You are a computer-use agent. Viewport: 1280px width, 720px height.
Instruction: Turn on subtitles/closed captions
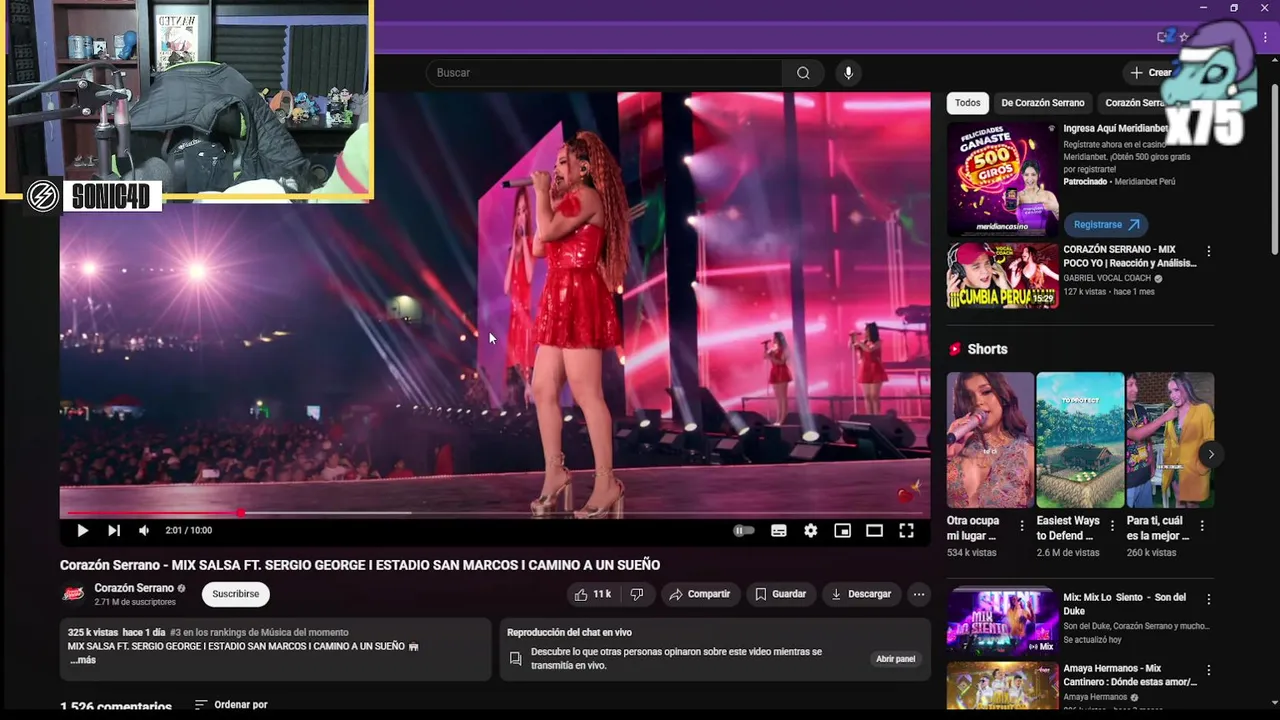pos(779,531)
